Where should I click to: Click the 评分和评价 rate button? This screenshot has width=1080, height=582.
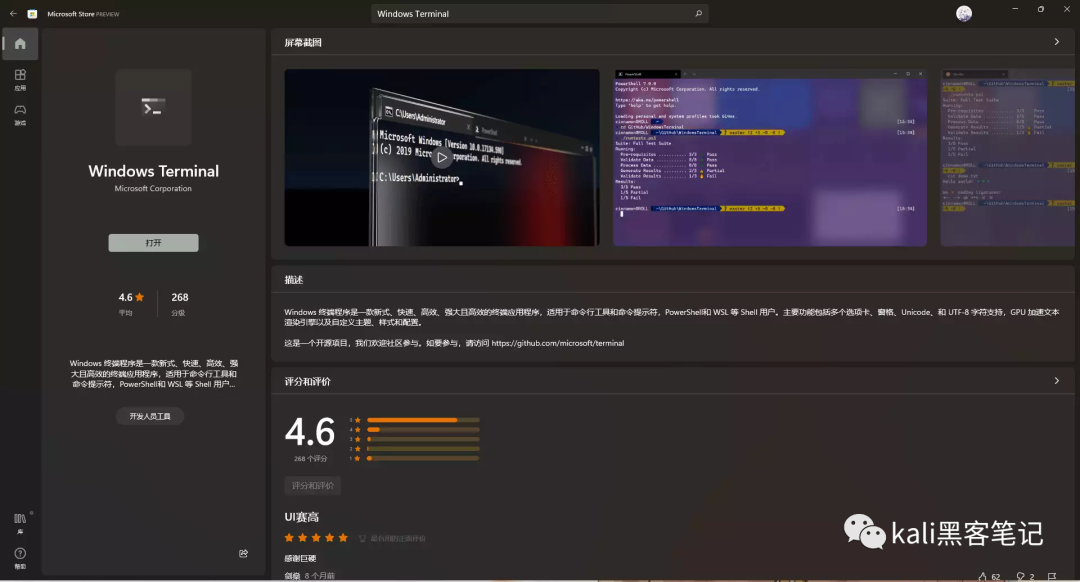coord(313,486)
